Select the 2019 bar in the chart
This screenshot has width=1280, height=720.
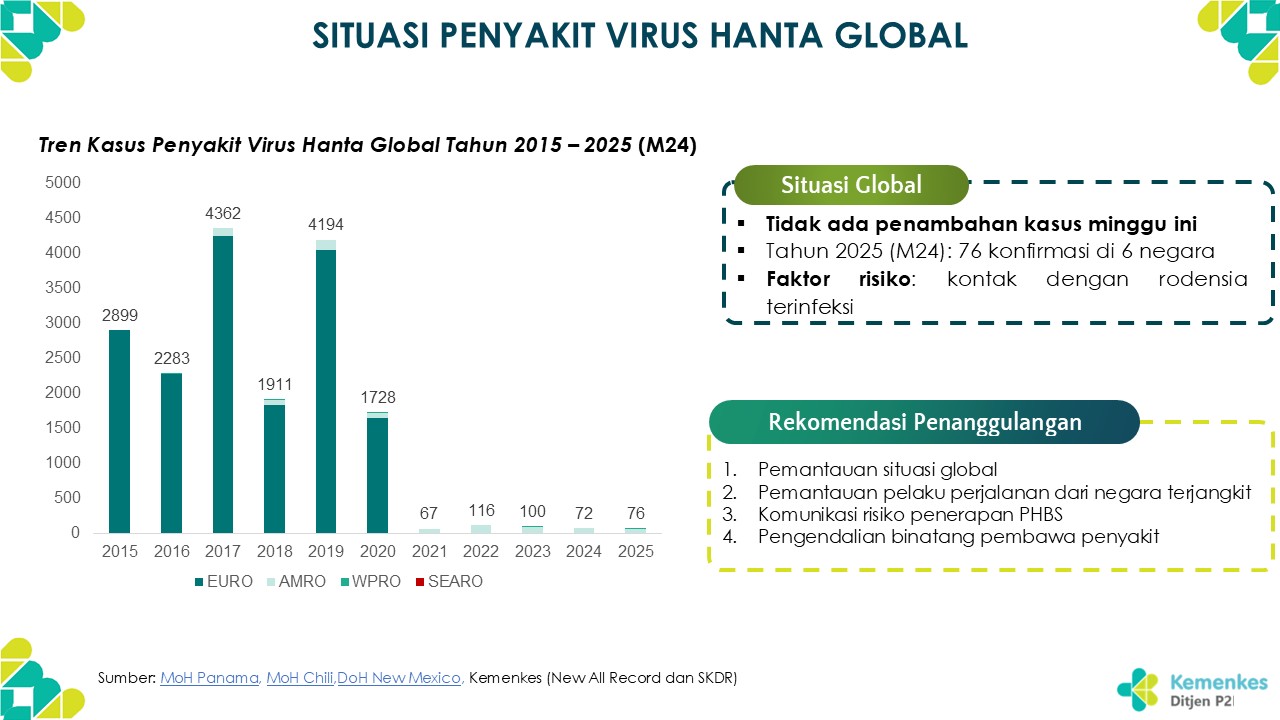[x=326, y=390]
